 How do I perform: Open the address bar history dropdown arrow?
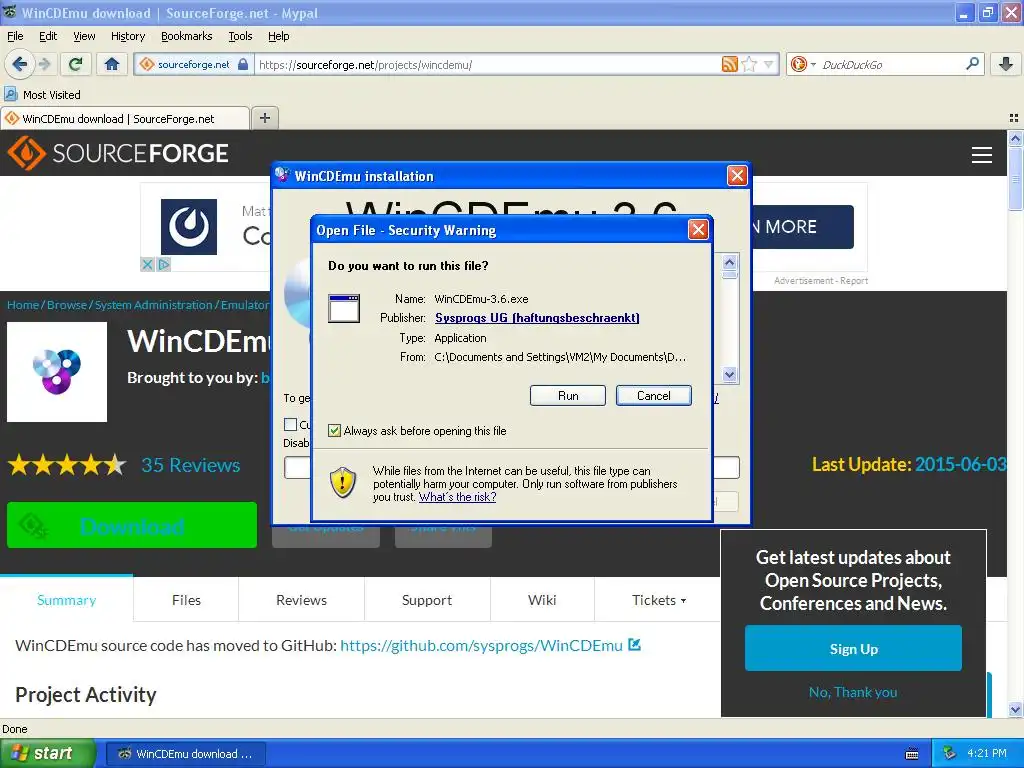coord(768,64)
